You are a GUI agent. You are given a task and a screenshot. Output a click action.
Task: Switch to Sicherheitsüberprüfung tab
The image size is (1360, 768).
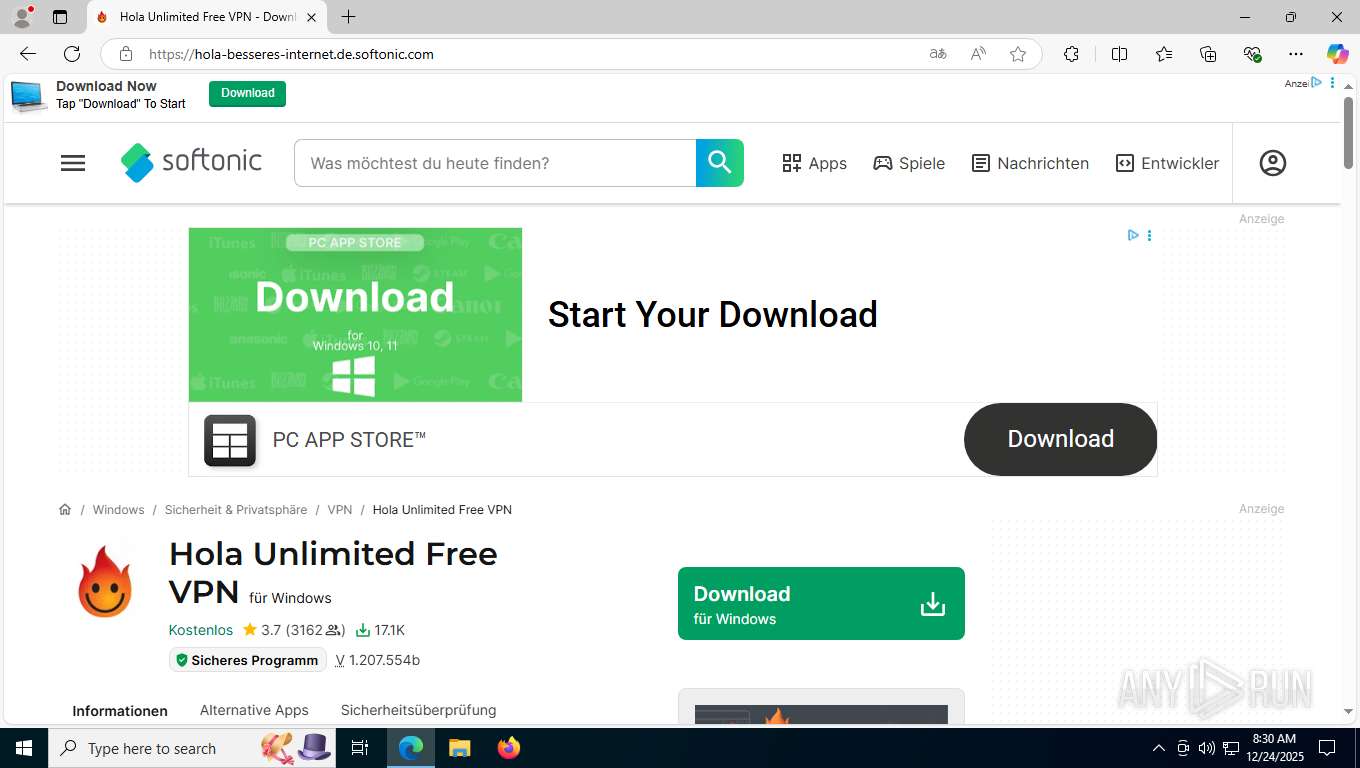pos(418,710)
